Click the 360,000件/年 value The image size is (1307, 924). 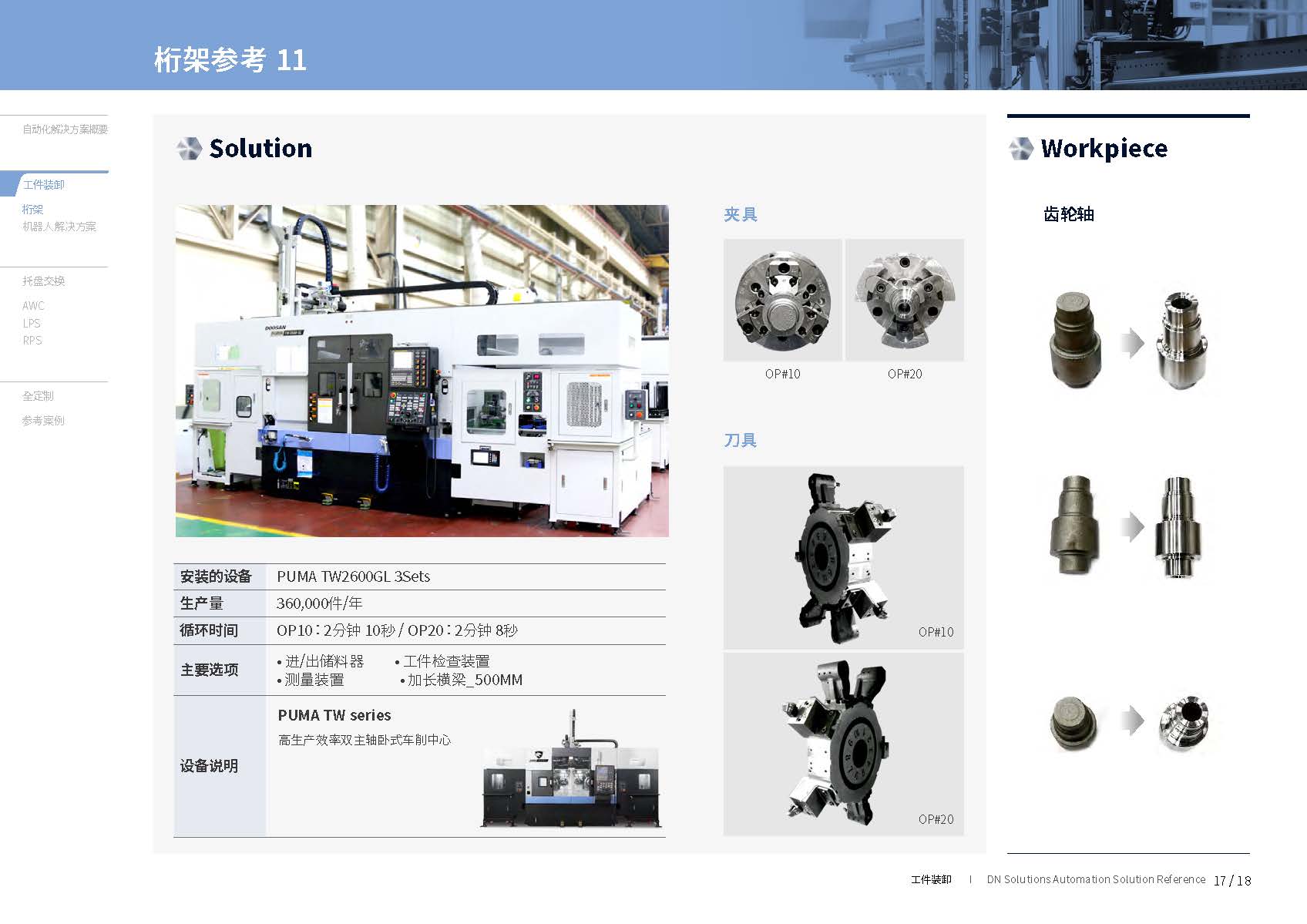(x=319, y=603)
